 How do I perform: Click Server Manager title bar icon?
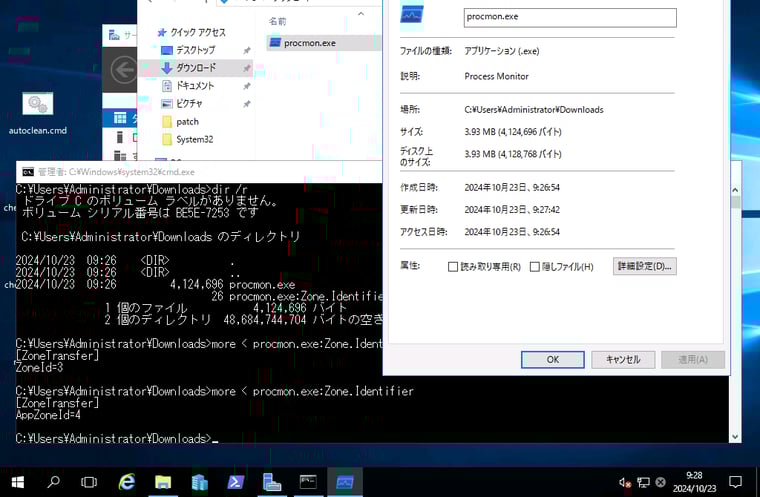point(114,35)
